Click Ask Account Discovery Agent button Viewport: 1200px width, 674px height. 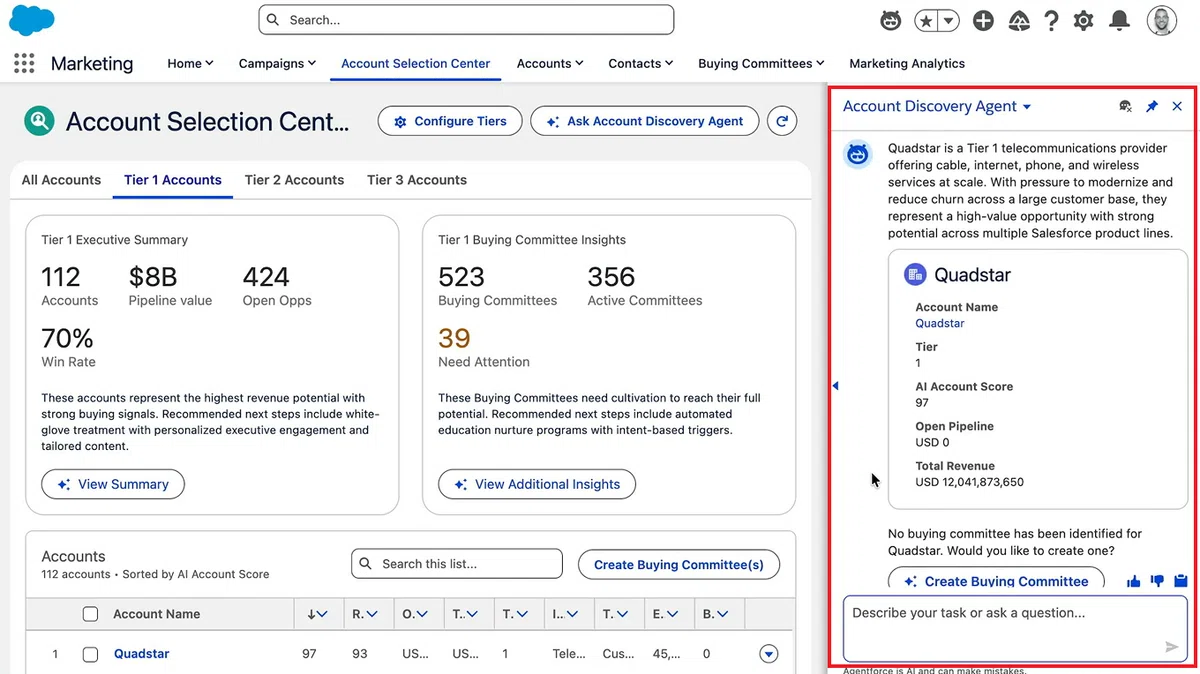tap(644, 121)
